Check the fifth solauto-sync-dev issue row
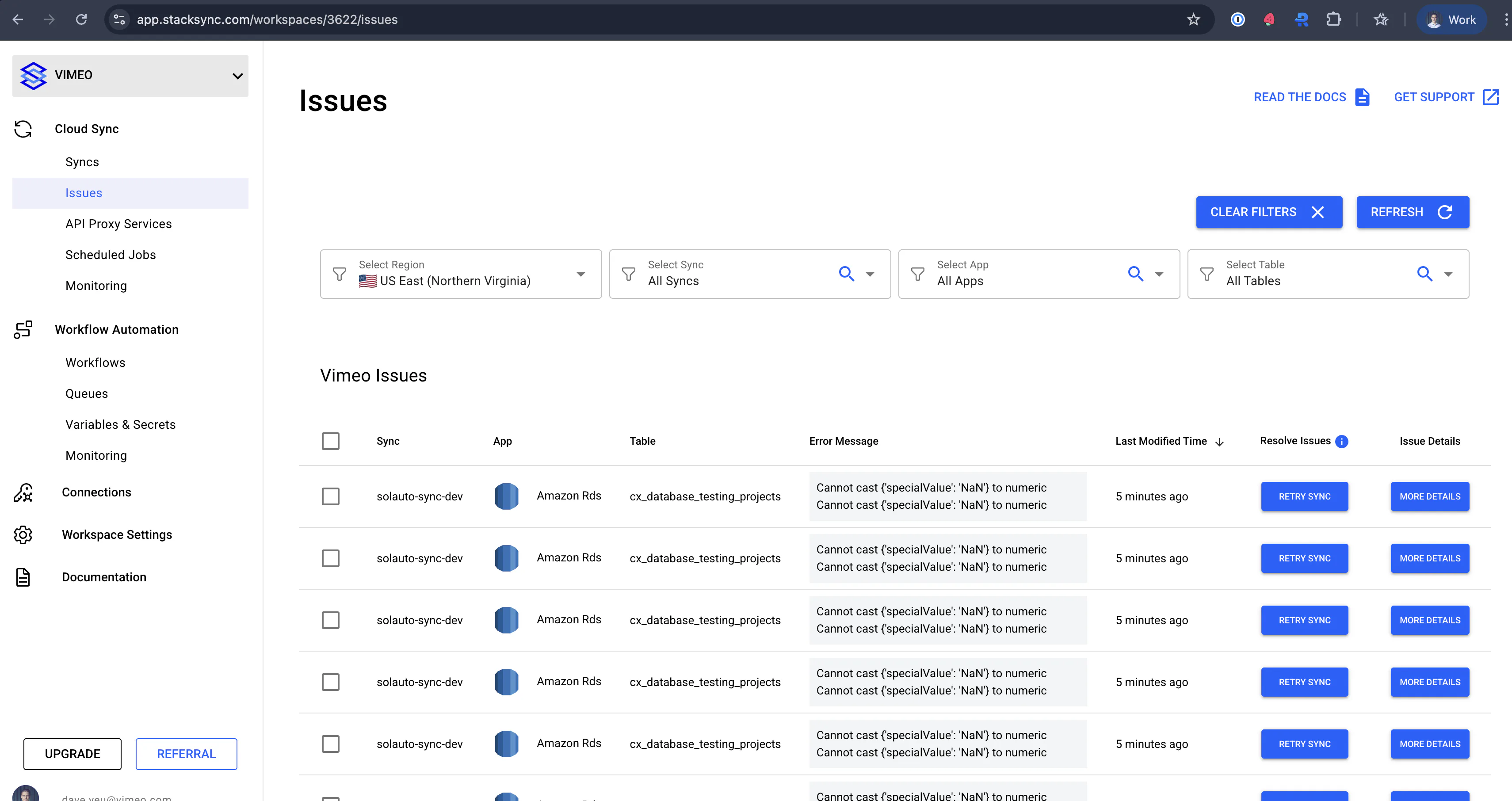This screenshot has width=1512, height=801. click(330, 744)
